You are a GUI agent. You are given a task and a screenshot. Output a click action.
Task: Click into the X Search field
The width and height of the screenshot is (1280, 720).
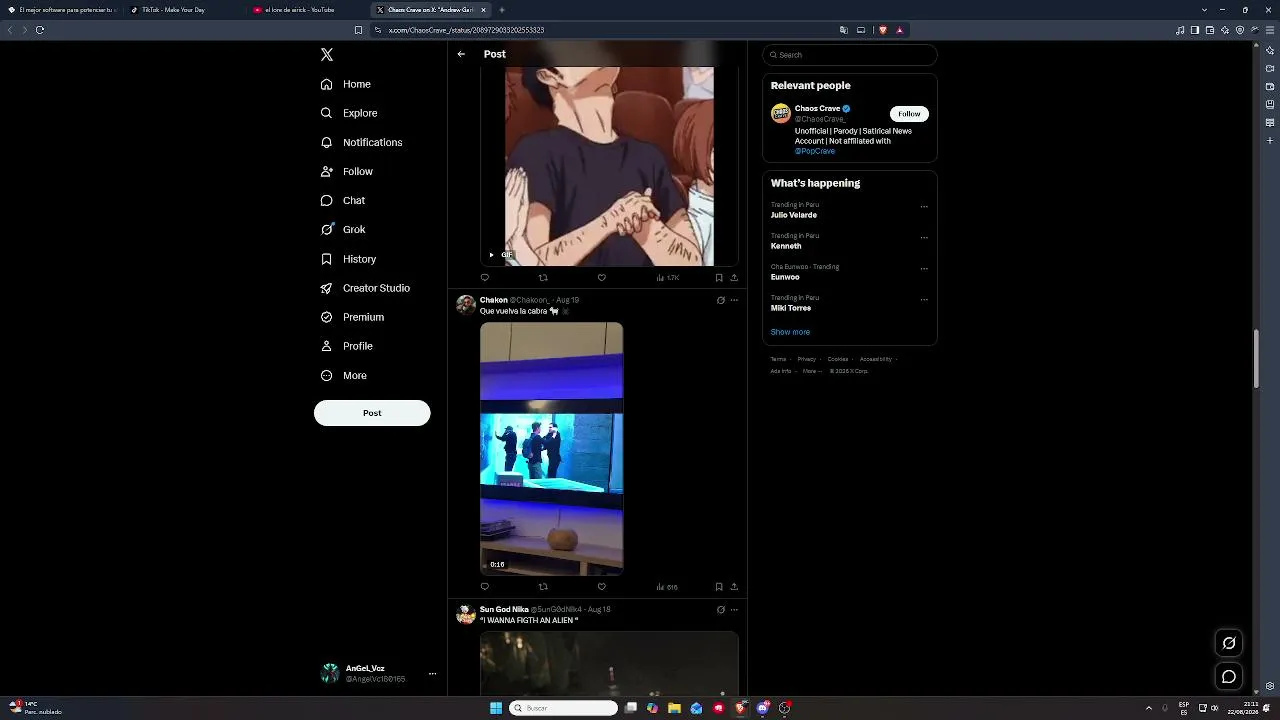coord(850,55)
